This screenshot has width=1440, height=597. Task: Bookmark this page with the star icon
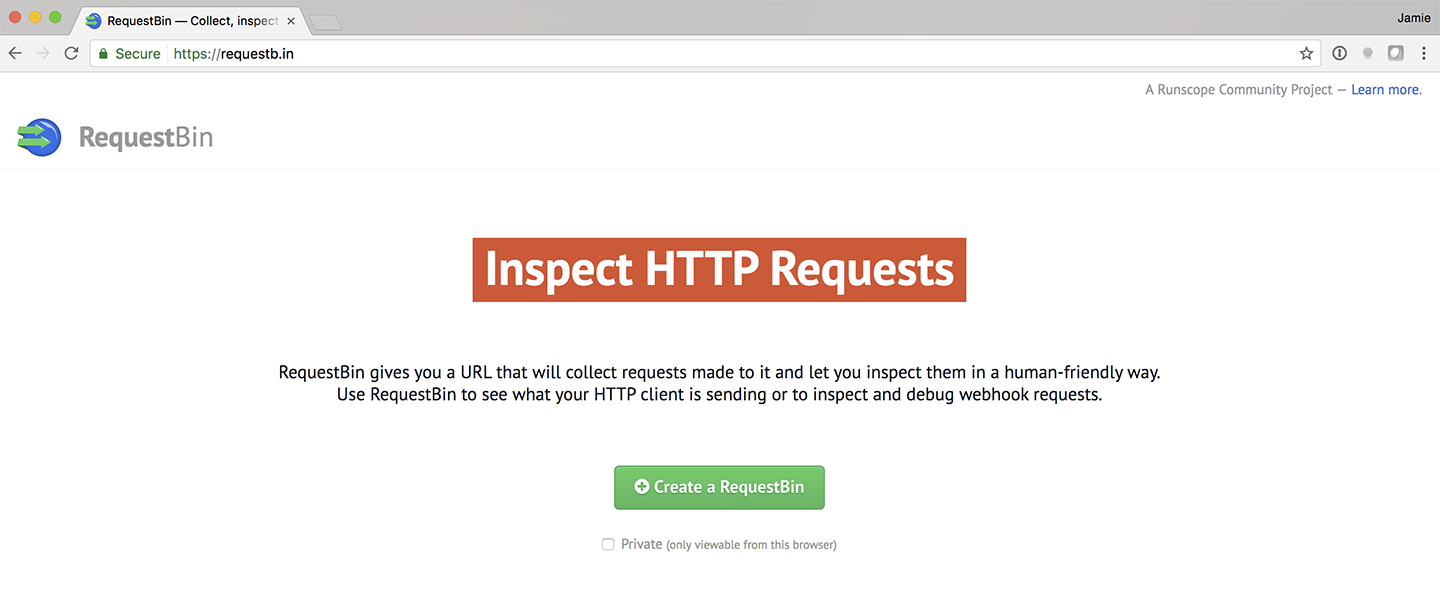point(1306,54)
